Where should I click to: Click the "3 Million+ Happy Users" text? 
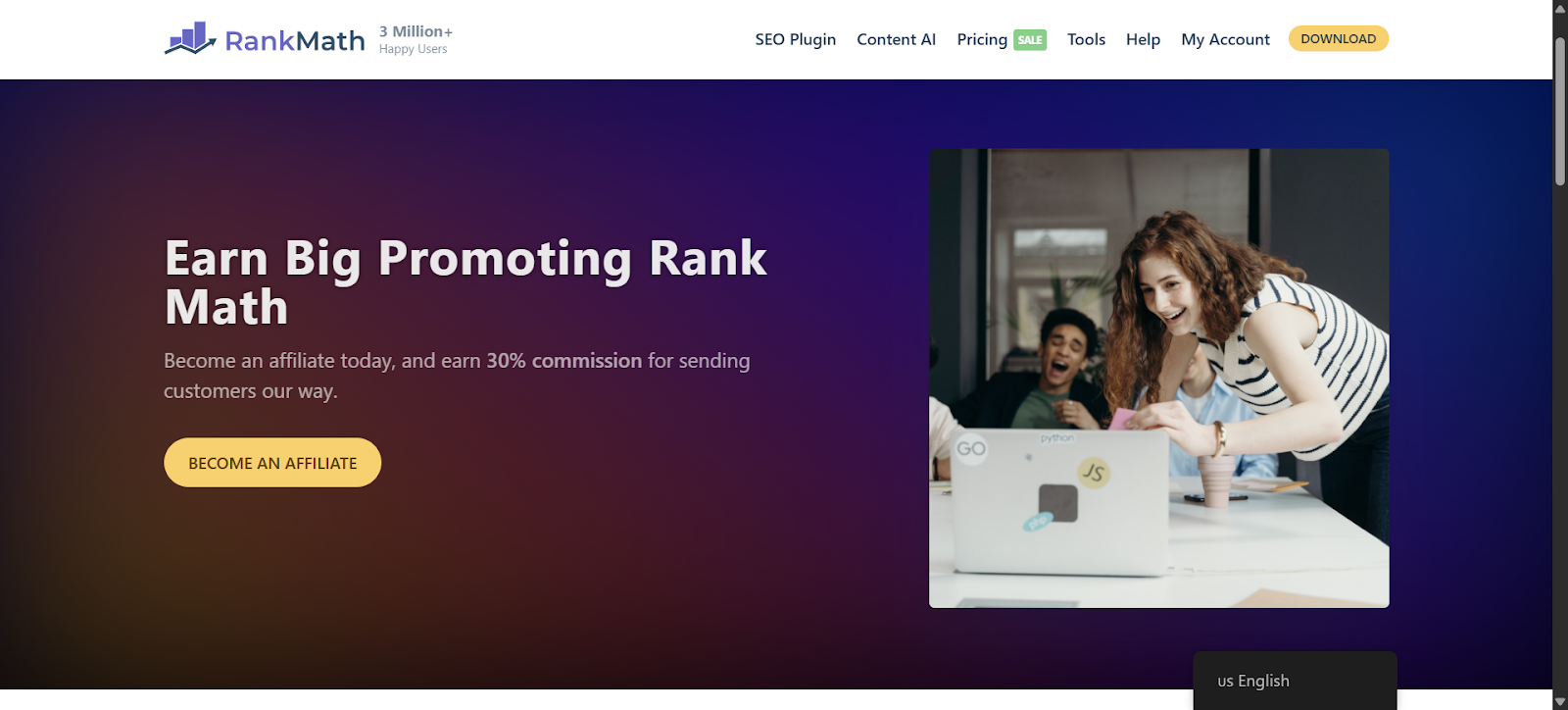[x=416, y=39]
